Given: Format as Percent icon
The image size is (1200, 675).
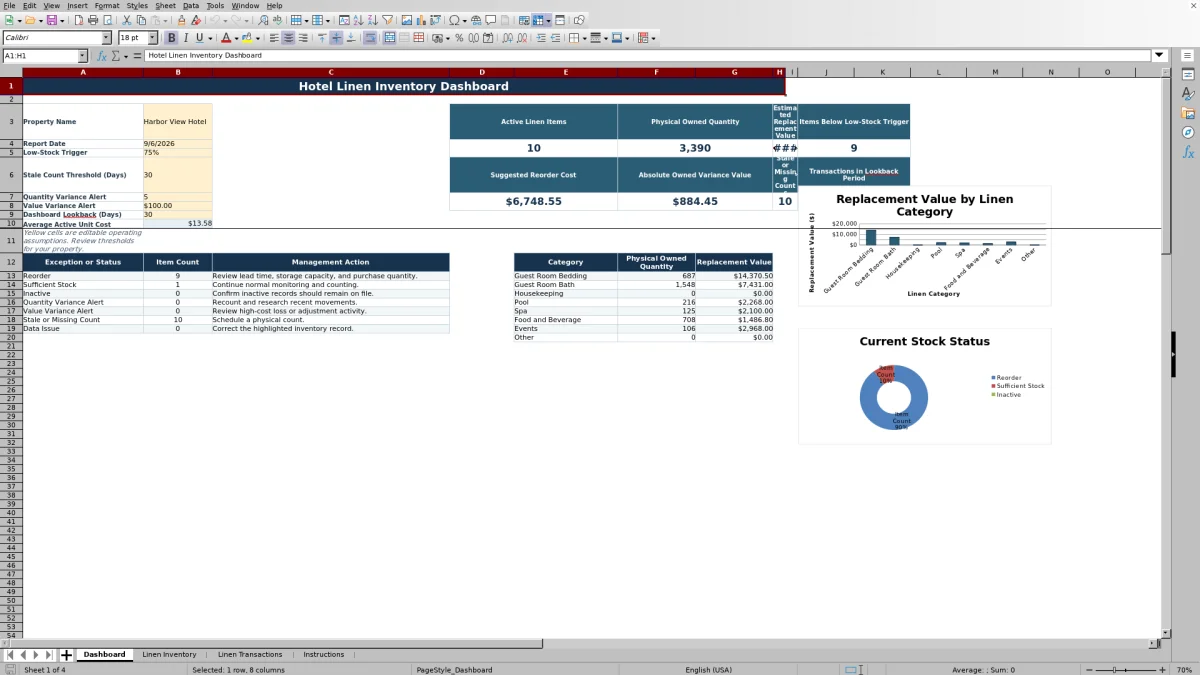Looking at the screenshot, I should 459,38.
